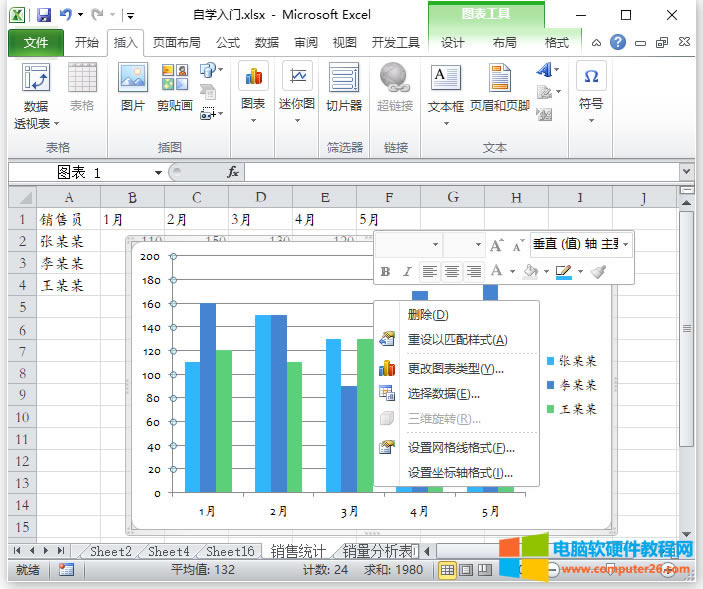Image resolution: width=703 pixels, height=589 pixels.
Task: Toggle bold in the mini toolbar
Action: (x=385, y=271)
